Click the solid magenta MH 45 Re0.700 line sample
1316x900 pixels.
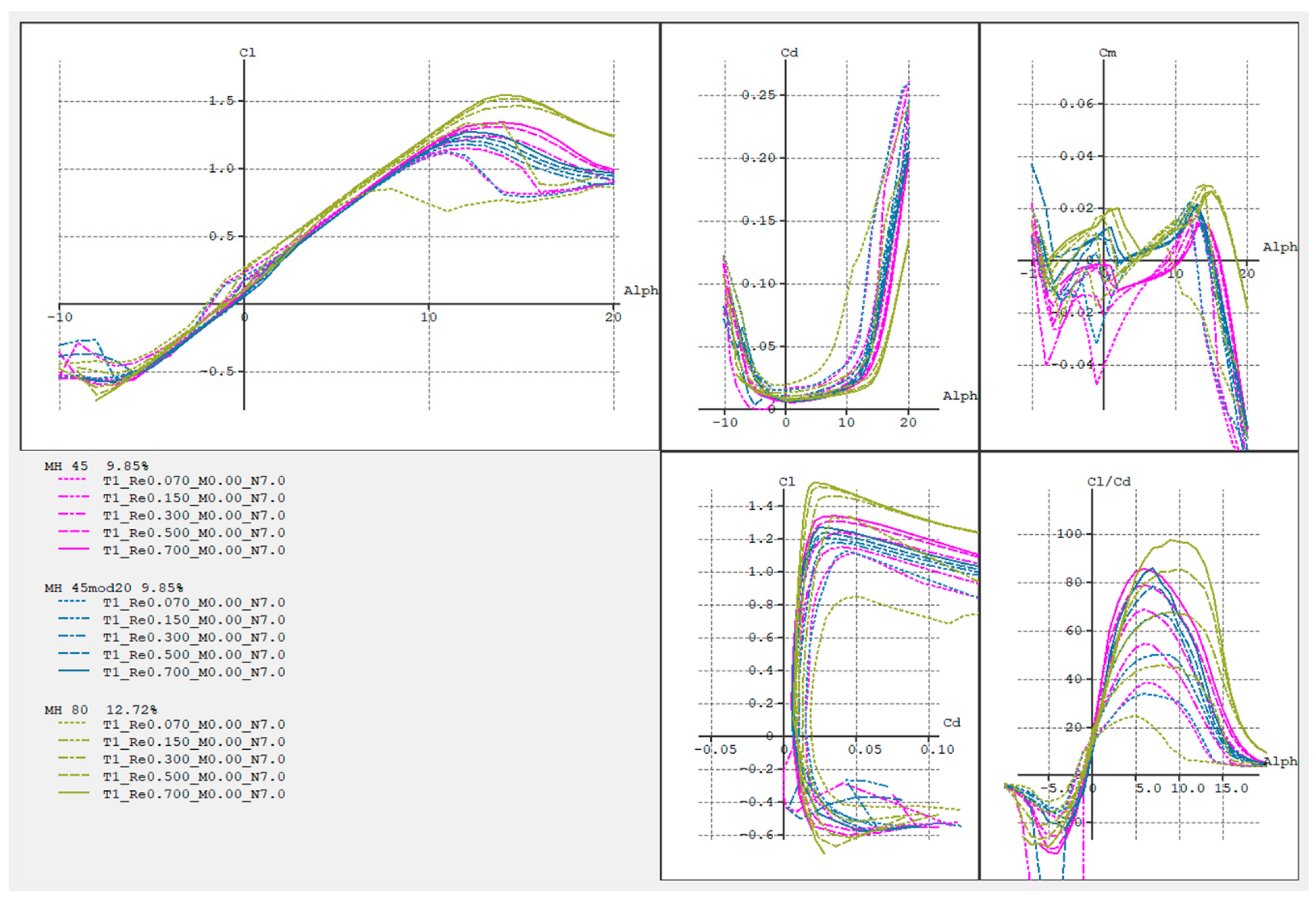(x=73, y=549)
